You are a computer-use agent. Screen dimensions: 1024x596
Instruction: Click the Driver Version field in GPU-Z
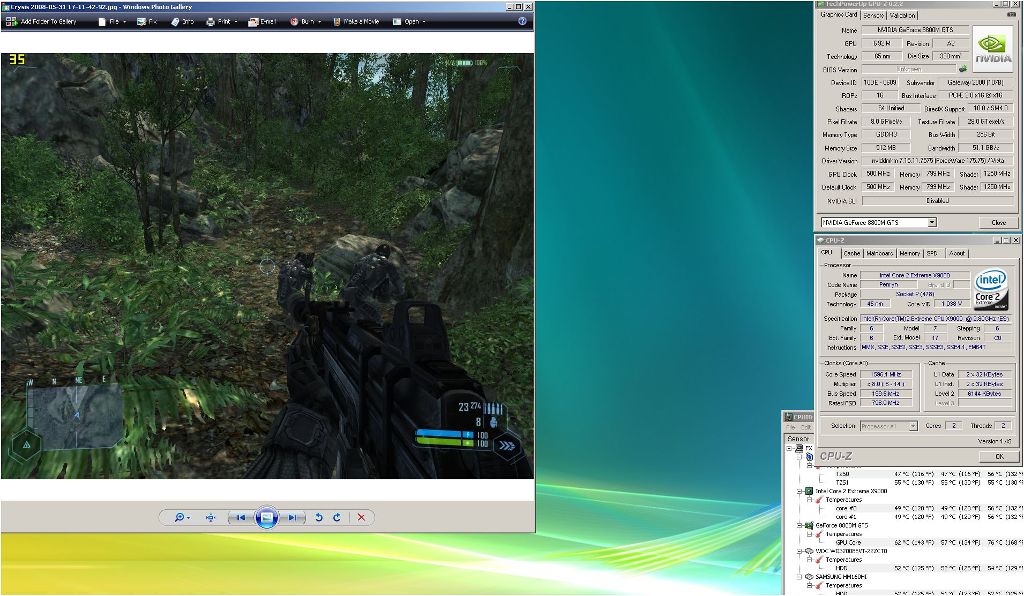tap(936, 161)
